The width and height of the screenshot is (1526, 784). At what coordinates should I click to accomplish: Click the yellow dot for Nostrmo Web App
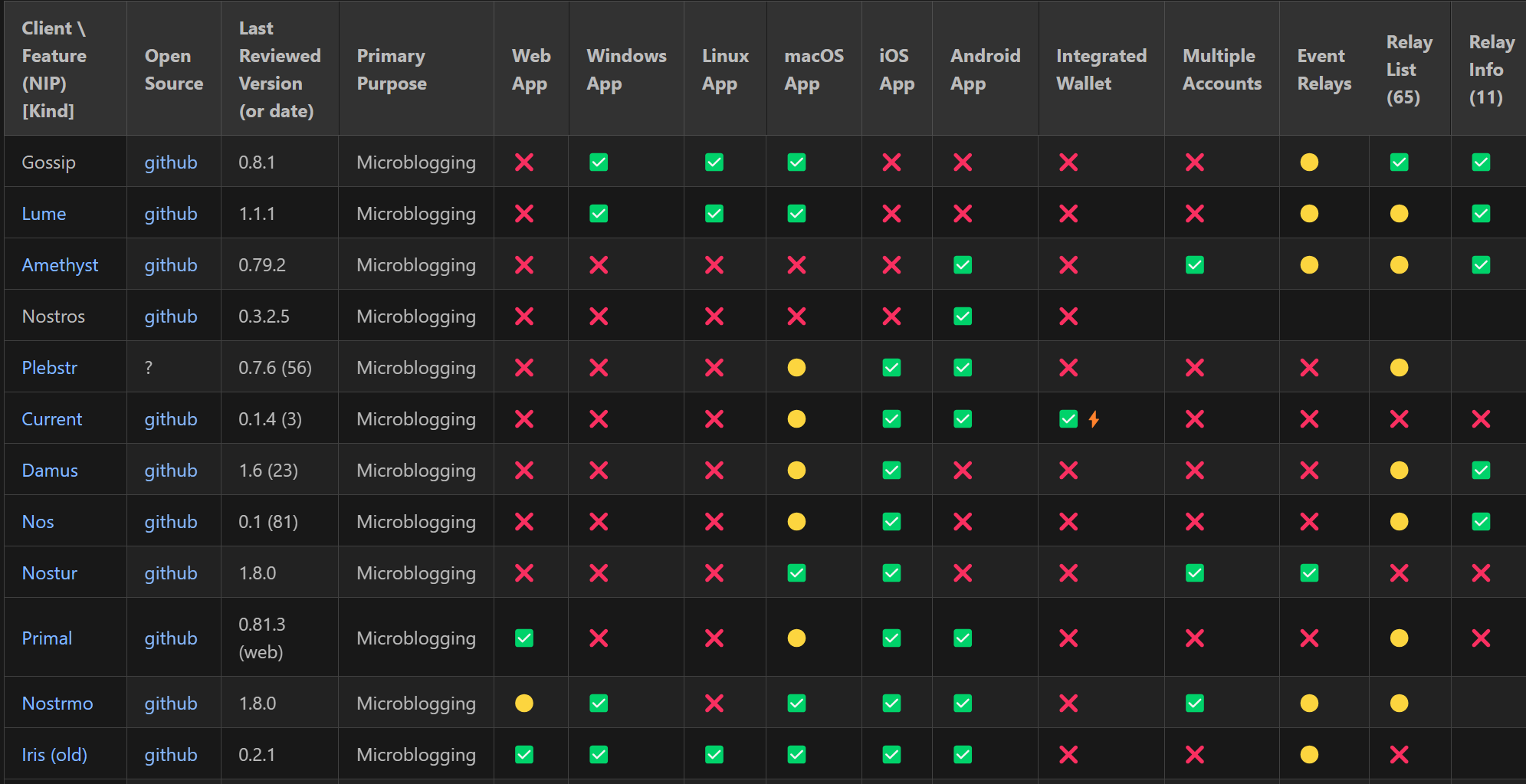(523, 703)
